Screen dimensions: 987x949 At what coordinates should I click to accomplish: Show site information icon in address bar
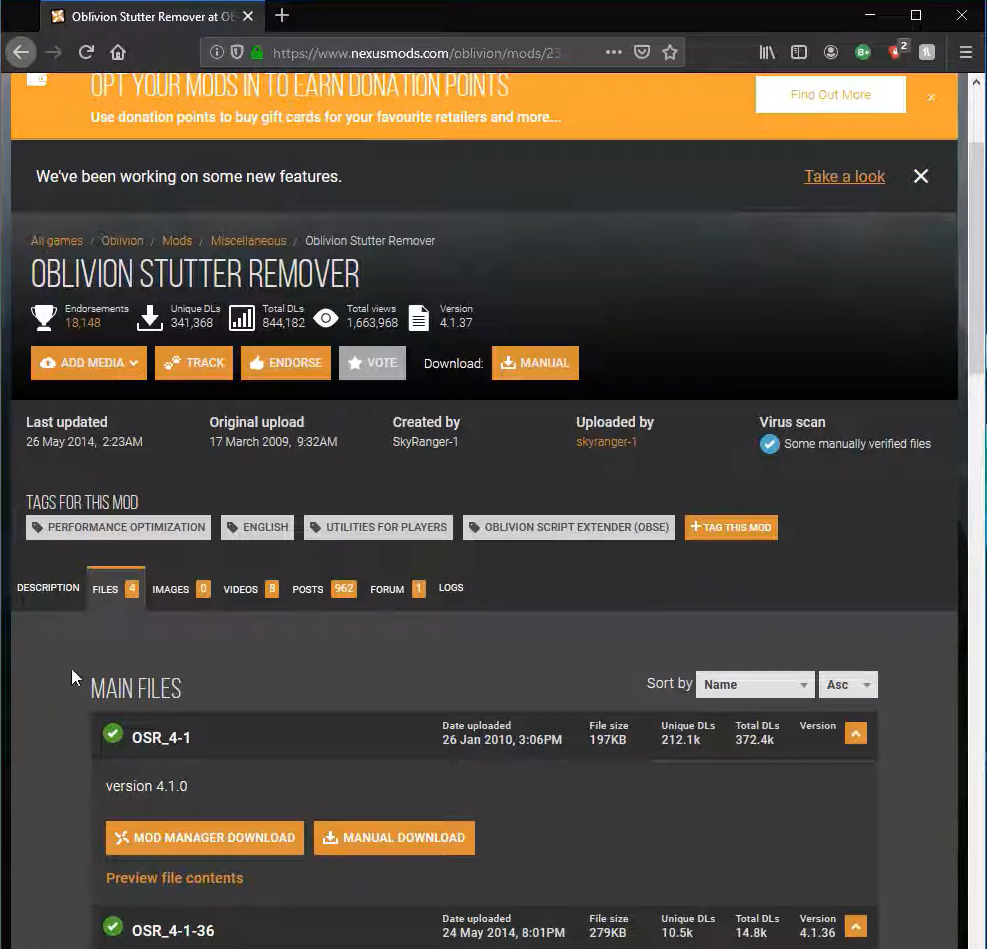[x=217, y=52]
